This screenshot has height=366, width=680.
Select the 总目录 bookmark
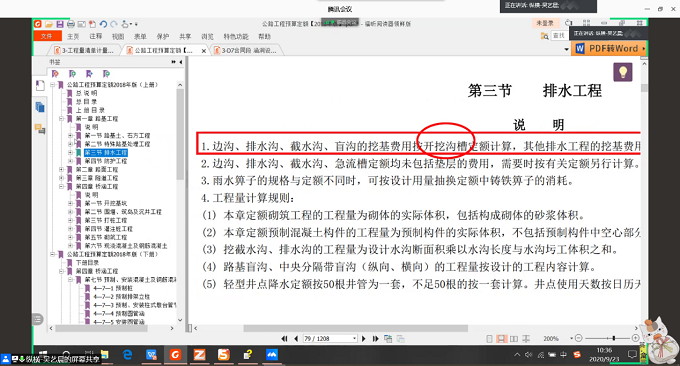(x=87, y=101)
